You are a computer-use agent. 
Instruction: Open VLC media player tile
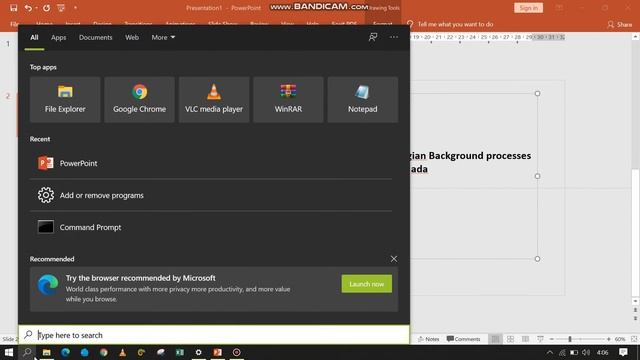pos(214,99)
